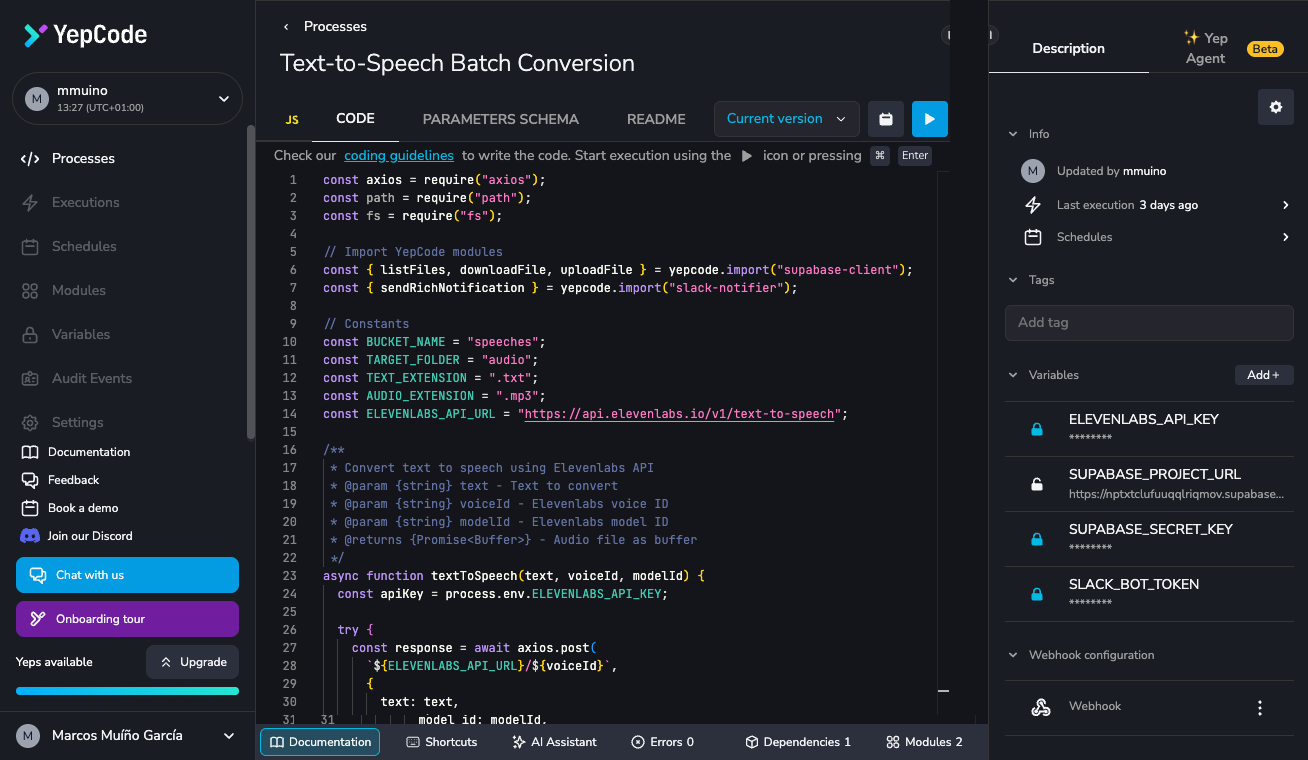1308x760 pixels.
Task: Click the Webhook icon in configuration section
Action: (1041, 706)
